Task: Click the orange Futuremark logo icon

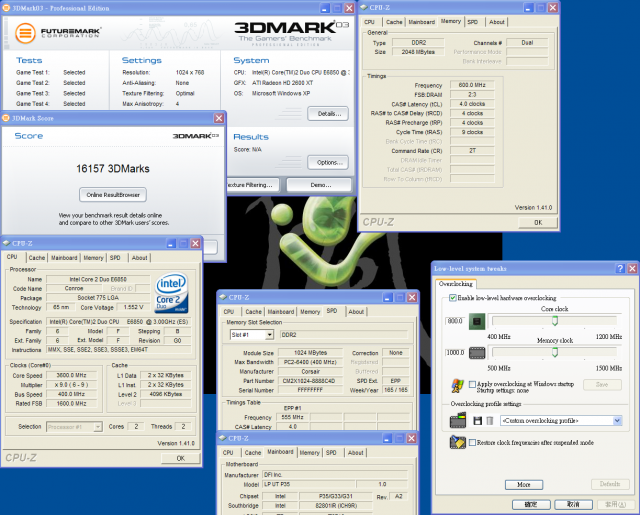Action: coord(25,33)
